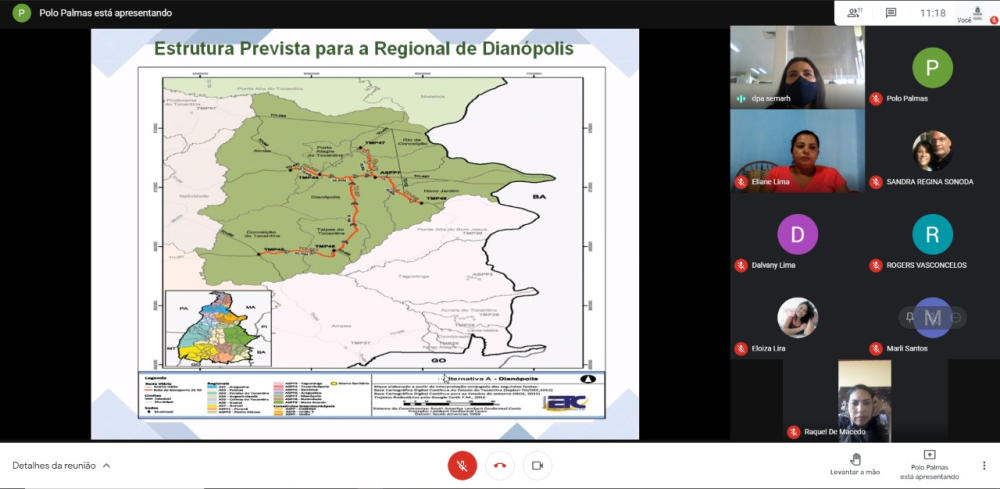Viewport: 1000px width, 489px height.
Task: Remove Marli Santos using the minus icon
Action: click(x=956, y=317)
